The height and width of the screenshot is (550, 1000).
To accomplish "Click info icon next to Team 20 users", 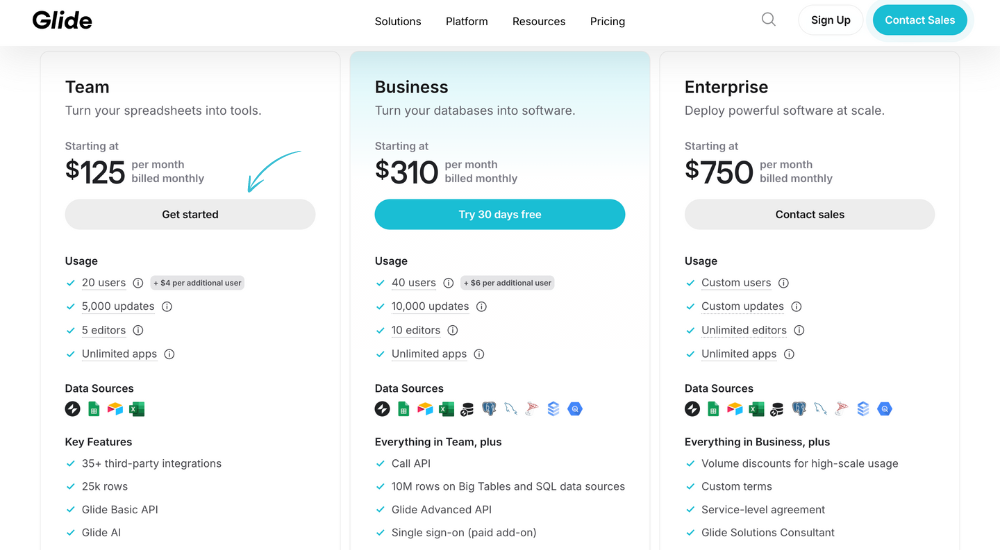I will pos(138,283).
